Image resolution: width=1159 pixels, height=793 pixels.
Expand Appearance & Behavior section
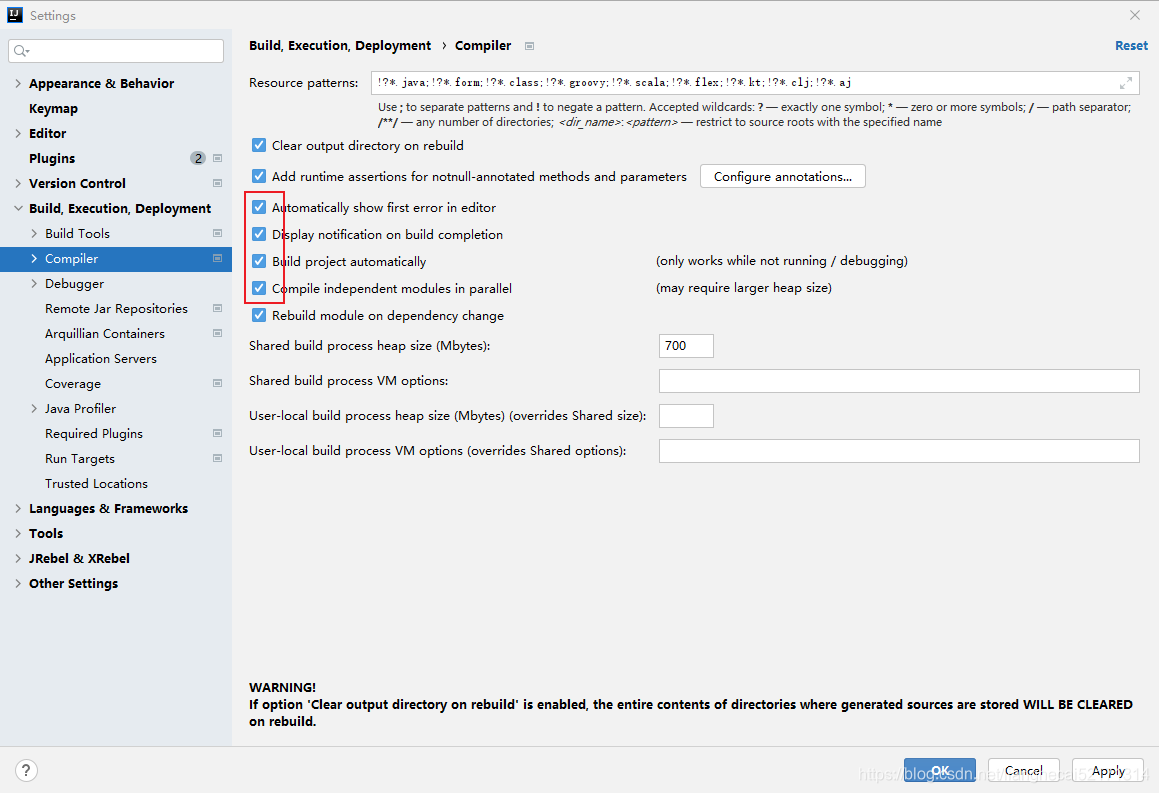click(x=18, y=84)
